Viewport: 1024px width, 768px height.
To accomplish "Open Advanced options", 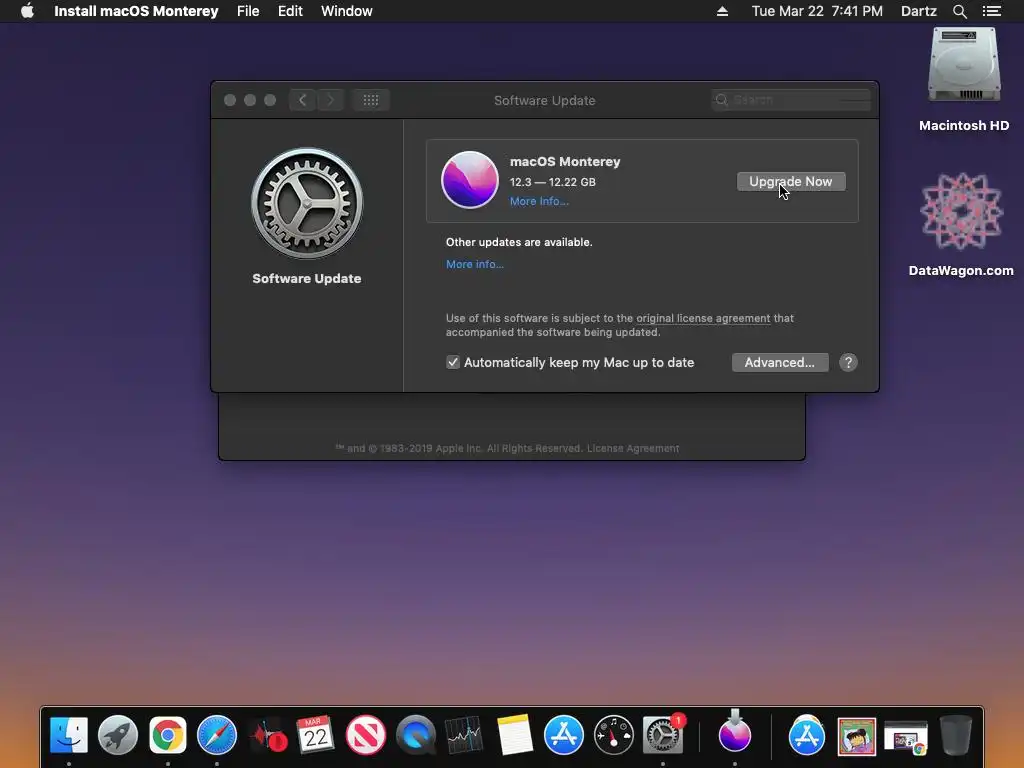I will [x=780, y=362].
